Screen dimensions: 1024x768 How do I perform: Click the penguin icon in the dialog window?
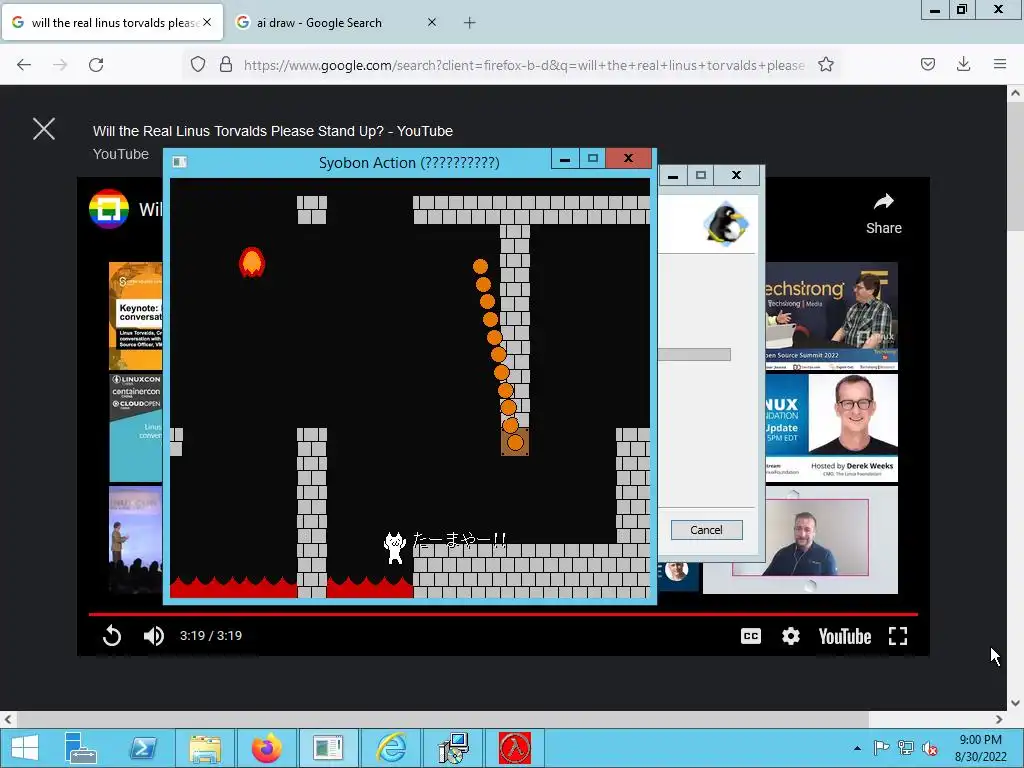pyautogui.click(x=726, y=223)
